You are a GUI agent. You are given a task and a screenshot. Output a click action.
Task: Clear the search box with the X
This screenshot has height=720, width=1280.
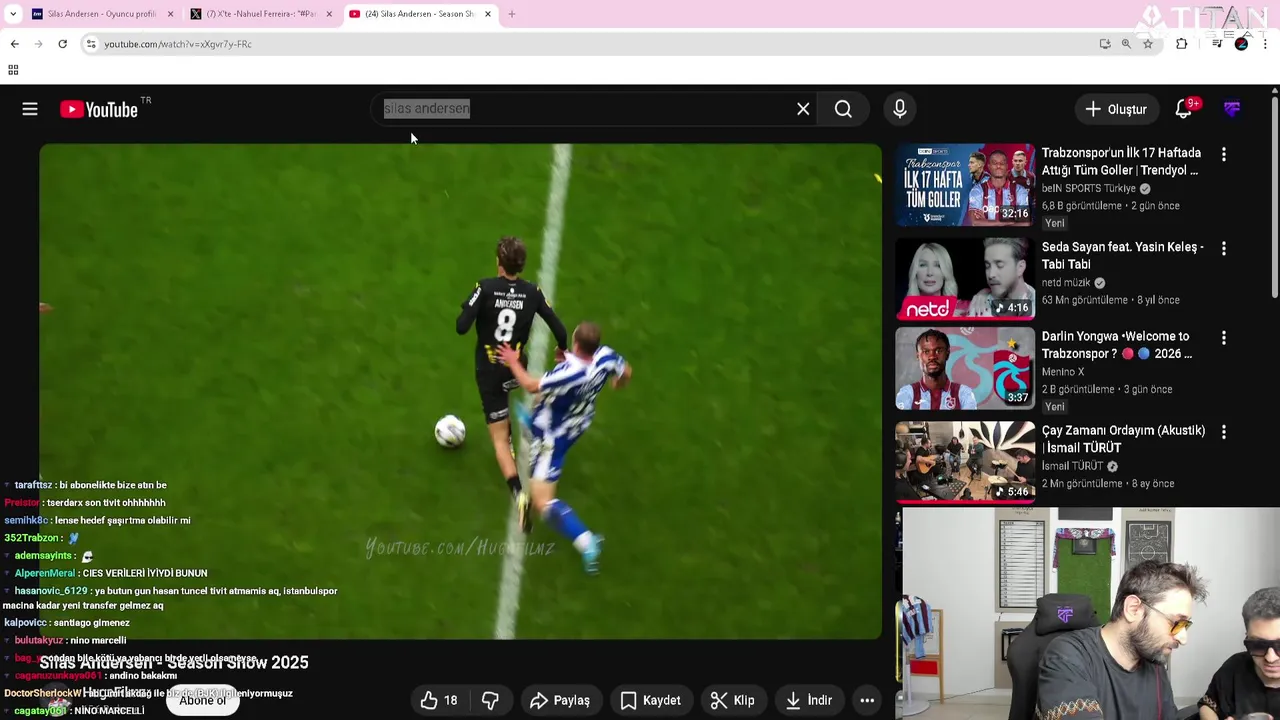point(803,109)
